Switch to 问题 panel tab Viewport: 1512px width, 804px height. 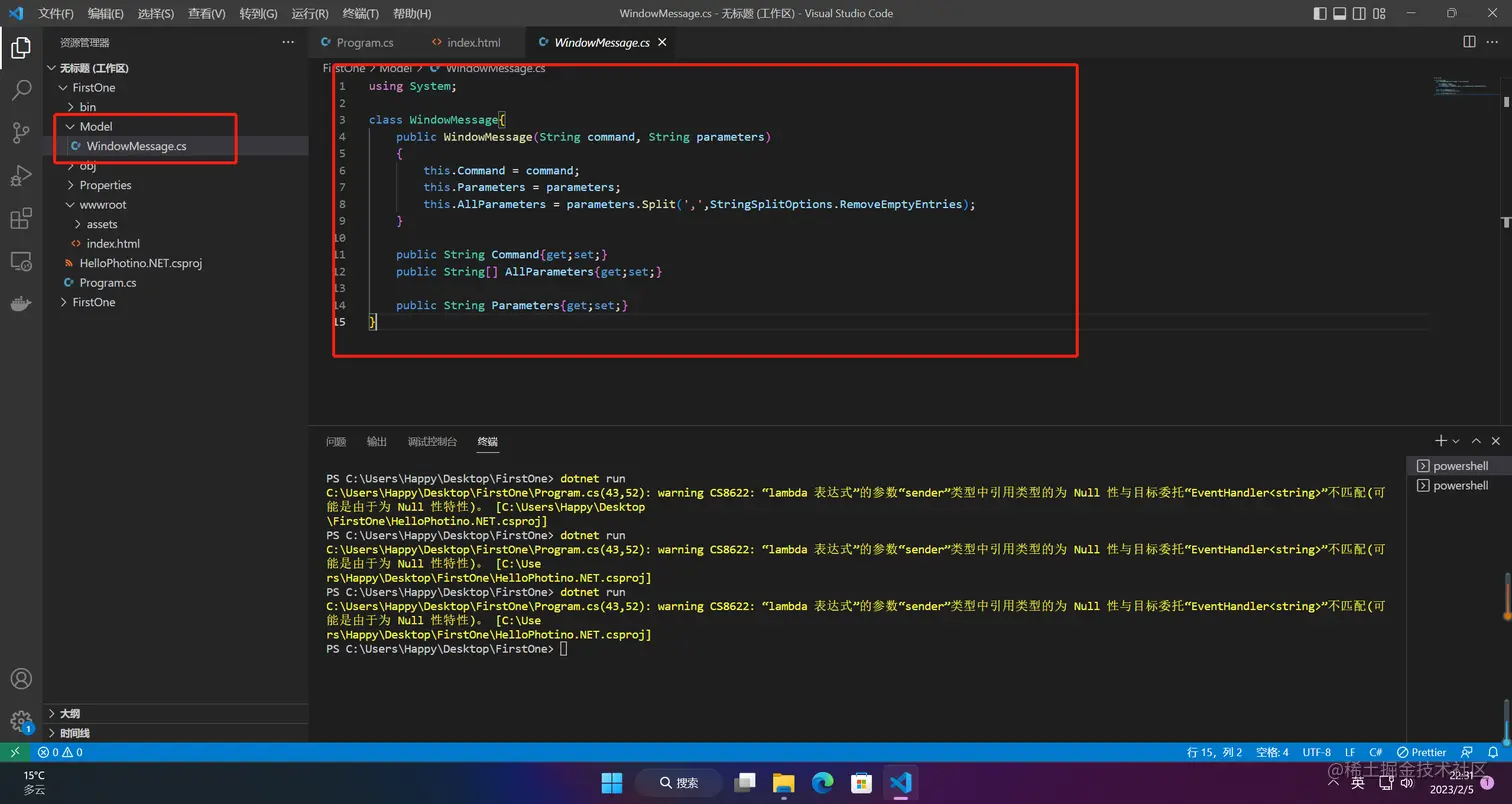tap(336, 441)
